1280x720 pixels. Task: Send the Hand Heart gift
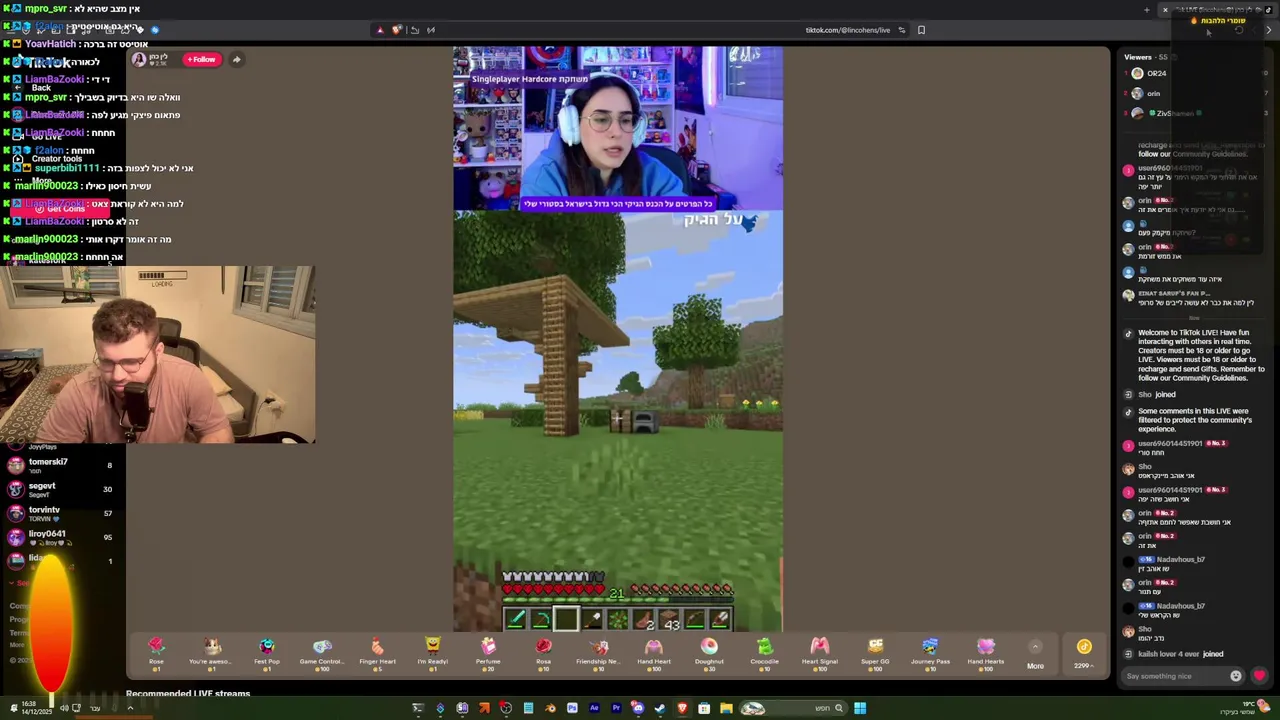point(654,653)
